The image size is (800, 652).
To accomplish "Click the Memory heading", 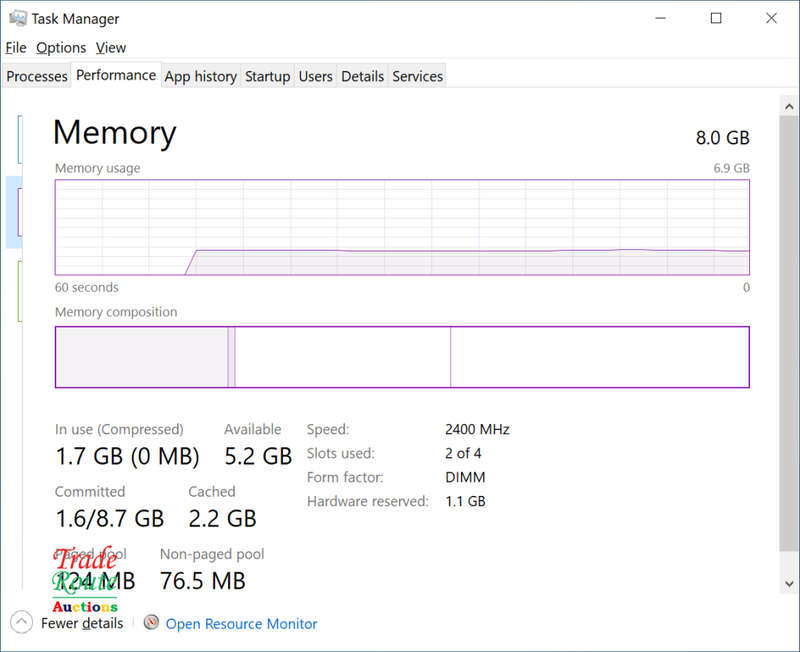I will click(114, 133).
